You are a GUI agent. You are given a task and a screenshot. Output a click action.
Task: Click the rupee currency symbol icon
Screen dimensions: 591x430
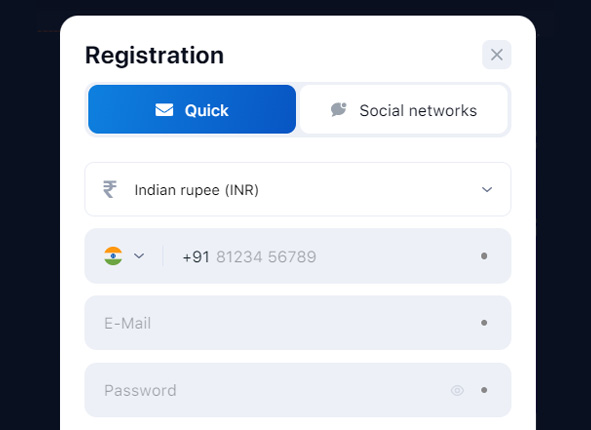point(110,189)
